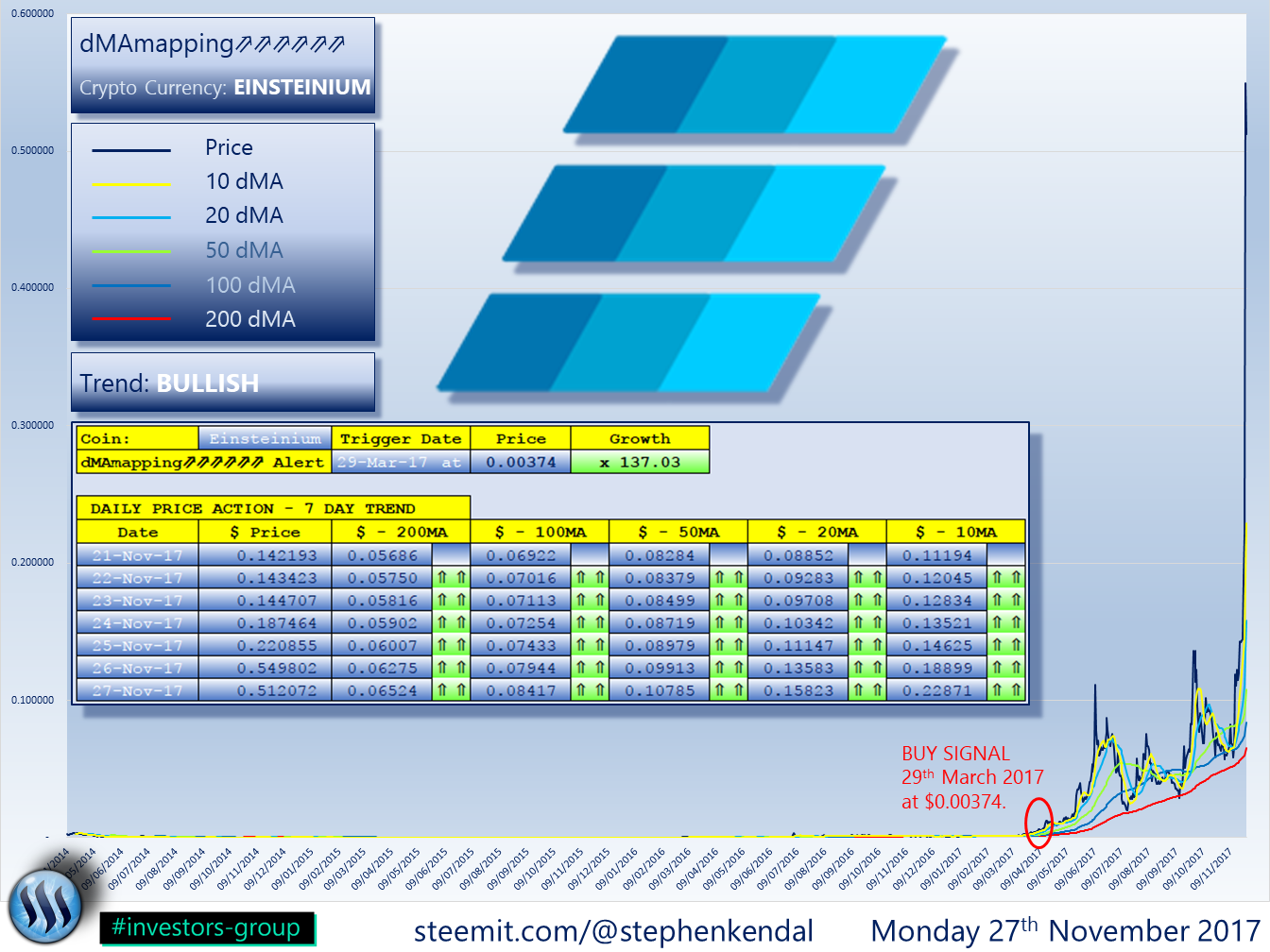Screen dimensions: 1270x952
Task: Click green up arrows beside 0.09708
Action: tap(867, 601)
